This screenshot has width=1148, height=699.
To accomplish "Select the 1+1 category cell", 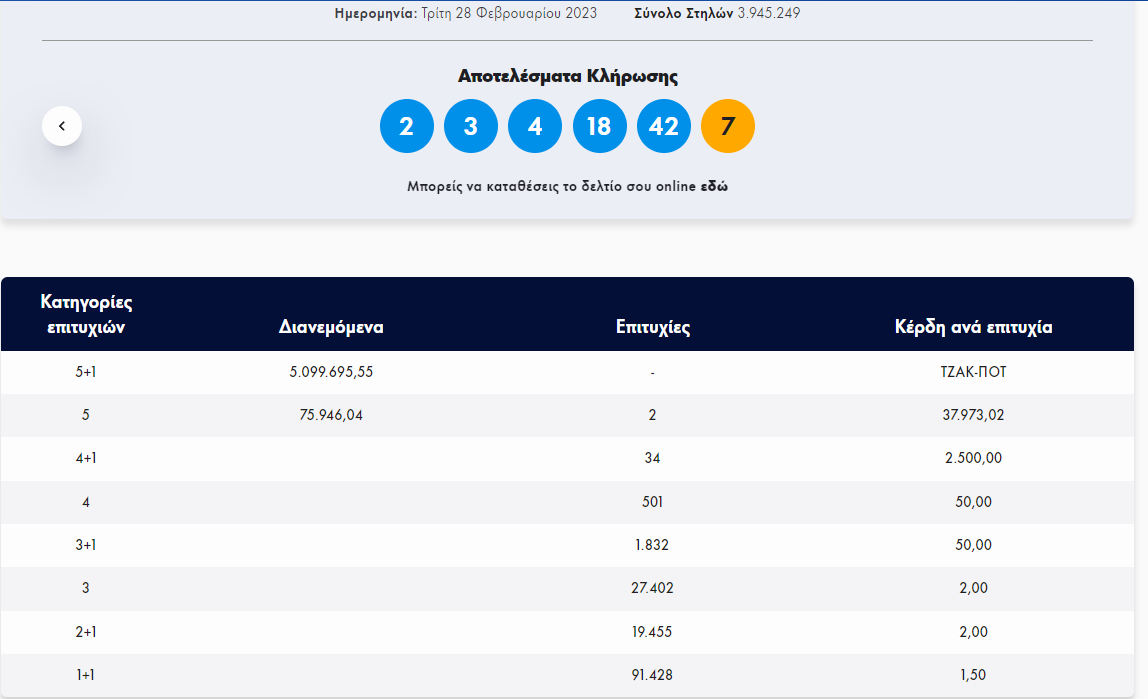I will [x=86, y=675].
